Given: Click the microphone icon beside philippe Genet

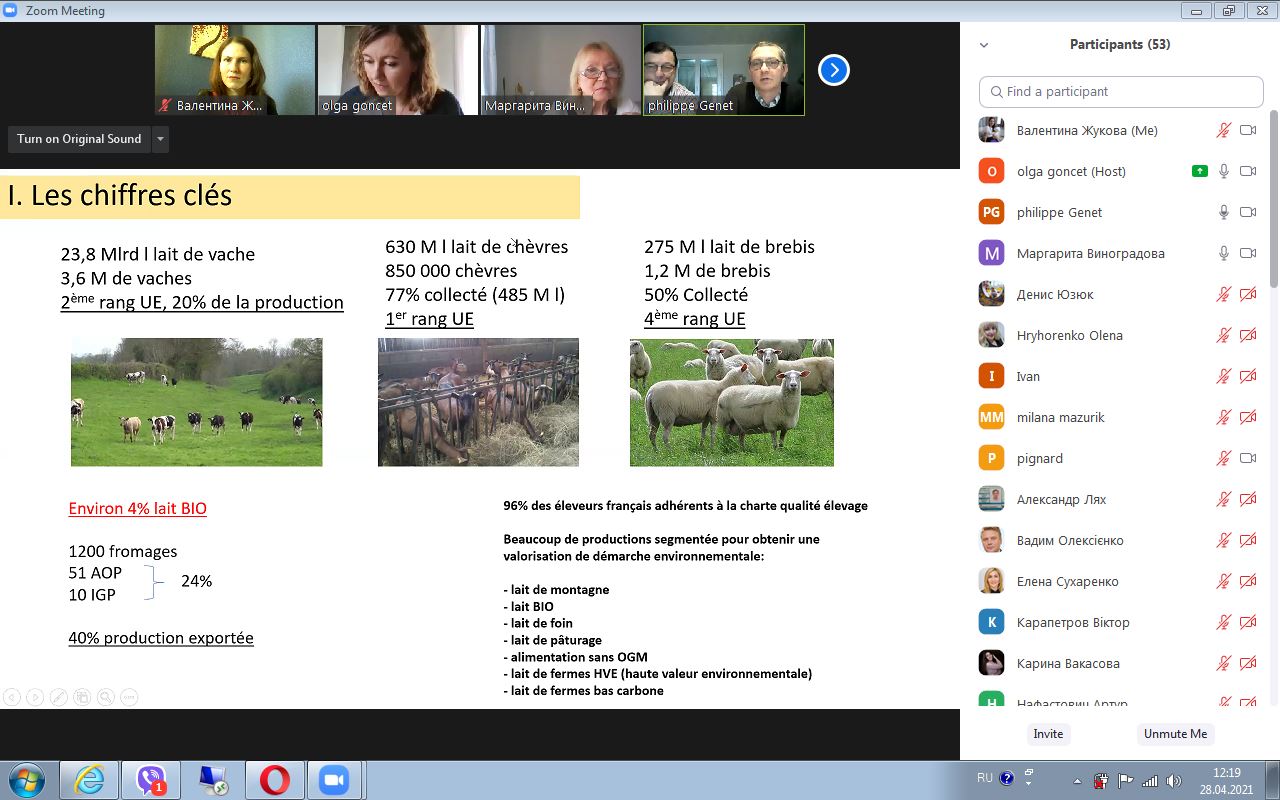Looking at the screenshot, I should (x=1223, y=212).
